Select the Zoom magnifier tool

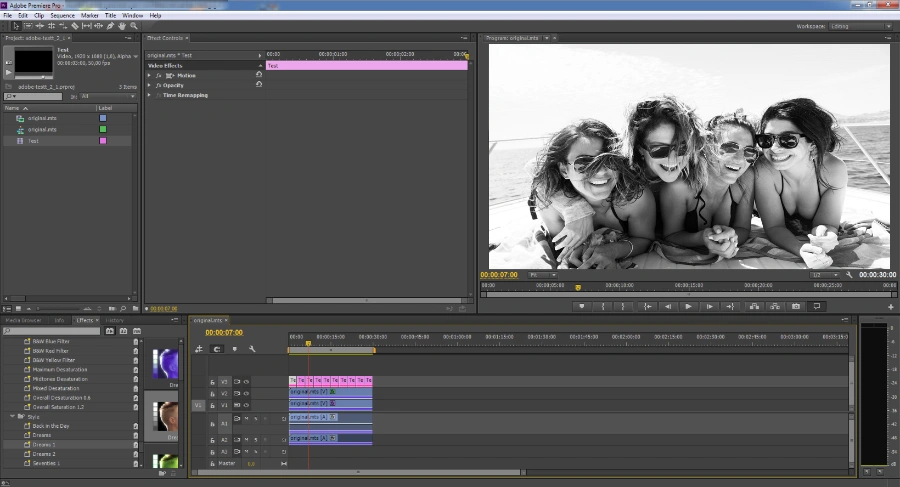tap(134, 26)
